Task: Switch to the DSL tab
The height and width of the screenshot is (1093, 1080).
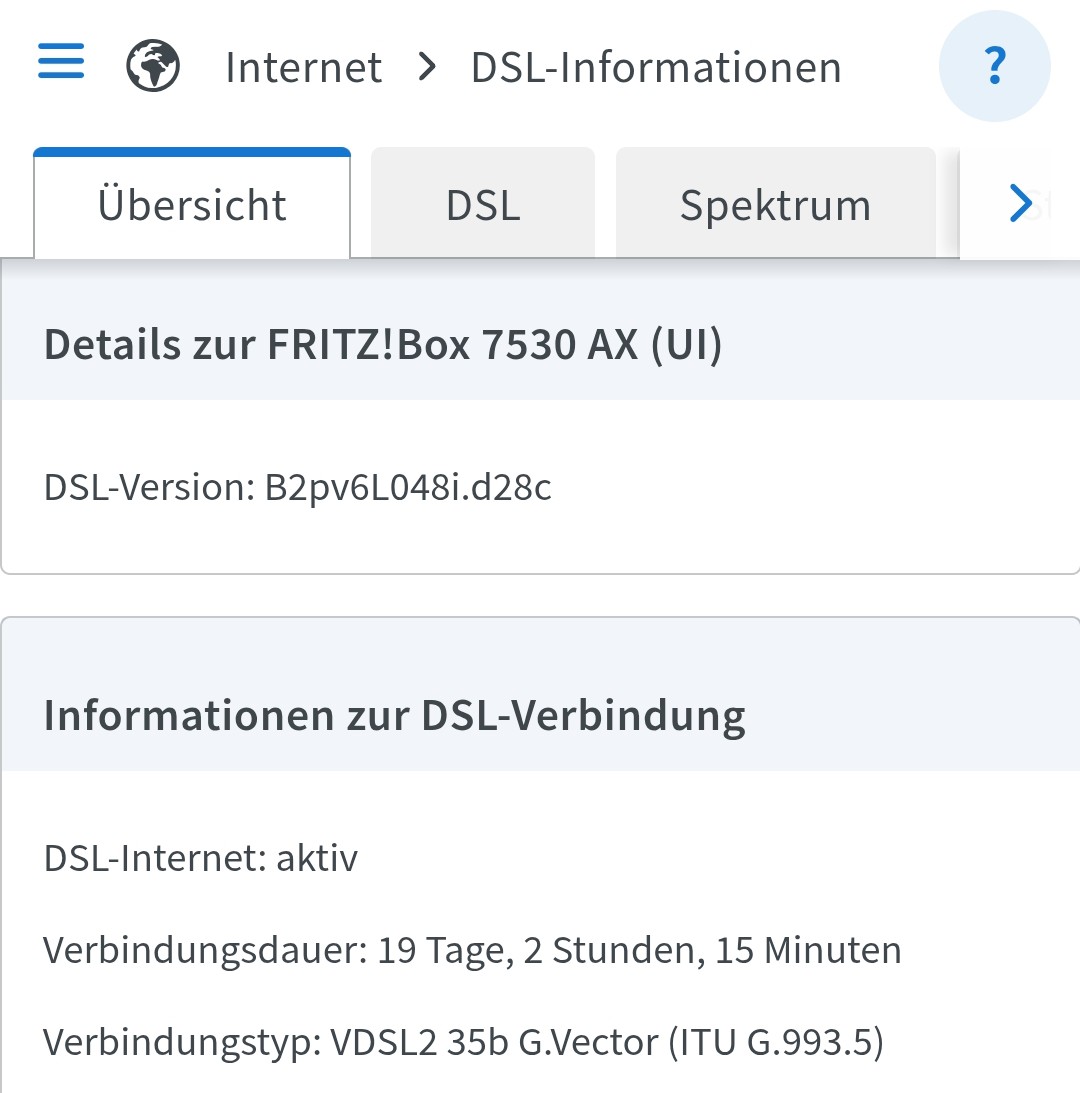Action: click(482, 204)
